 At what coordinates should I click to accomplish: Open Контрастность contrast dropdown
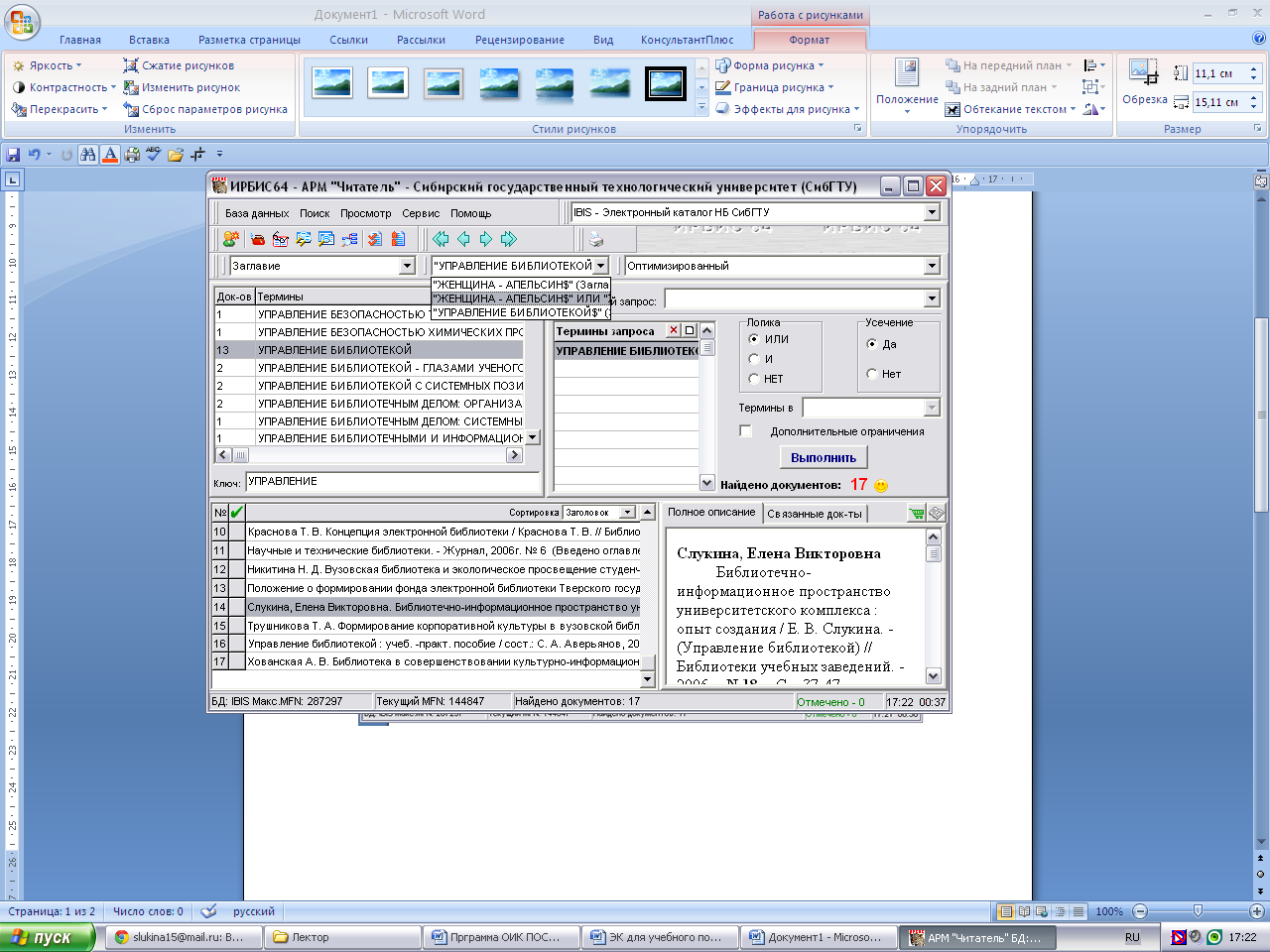point(63,87)
